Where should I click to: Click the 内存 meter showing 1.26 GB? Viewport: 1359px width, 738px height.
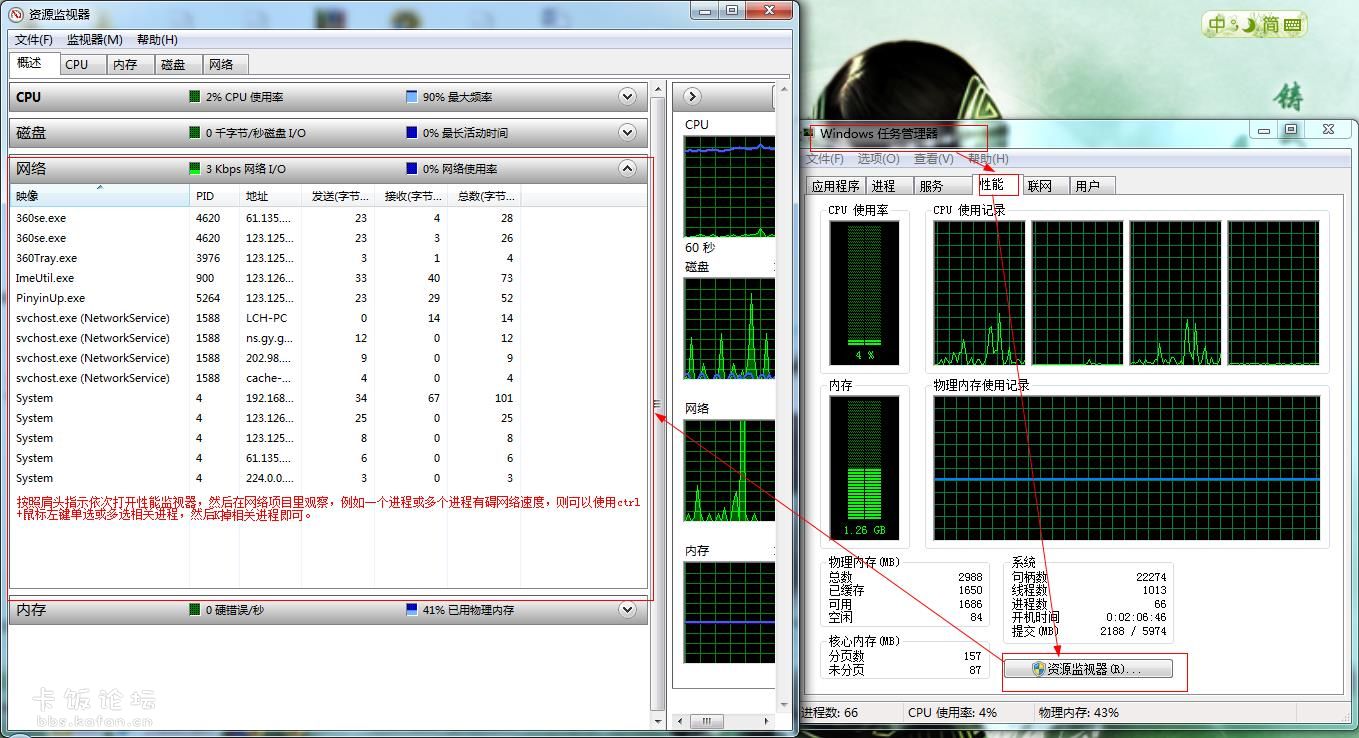point(864,468)
